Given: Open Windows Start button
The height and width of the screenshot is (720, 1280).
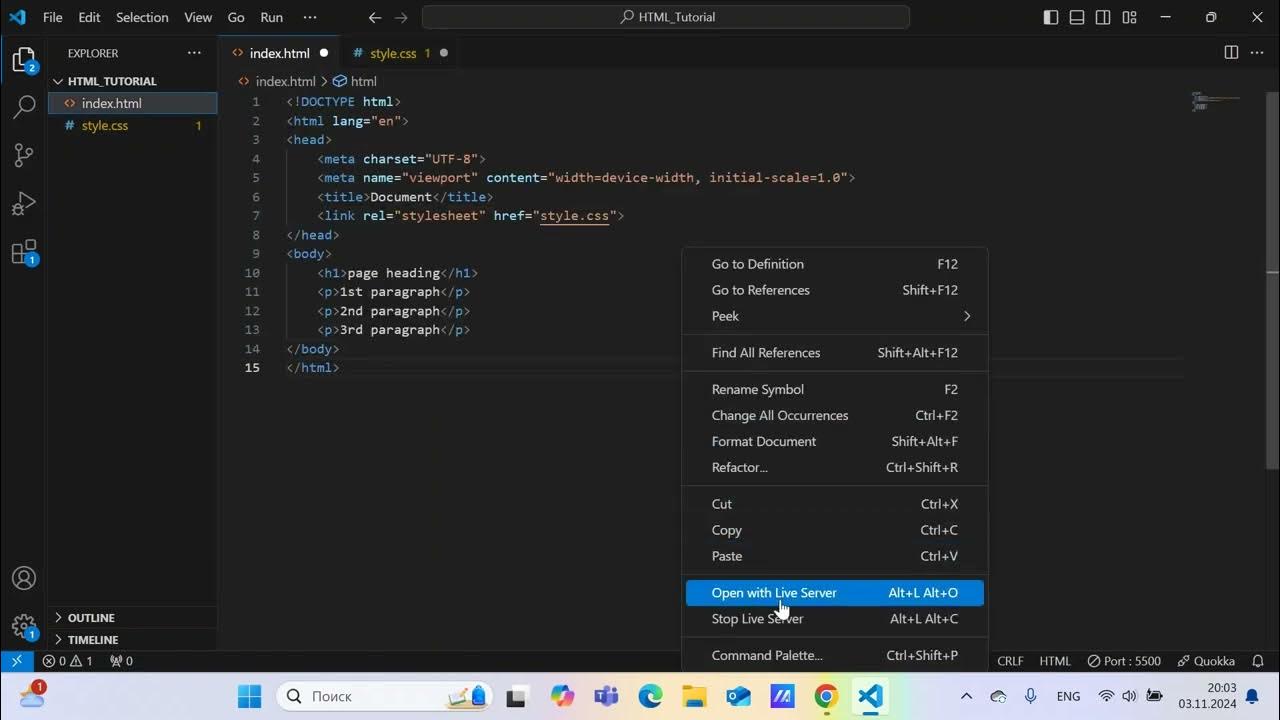Looking at the screenshot, I should tap(250, 696).
